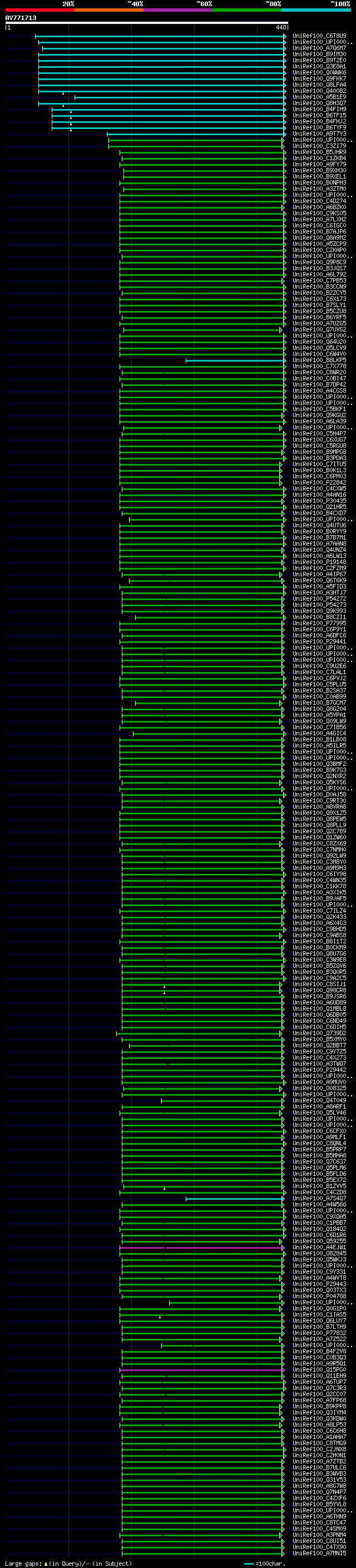The height and width of the screenshot is (1568, 356).
Task: Select label UniRef100_D0AJ58
Action: 319,795
